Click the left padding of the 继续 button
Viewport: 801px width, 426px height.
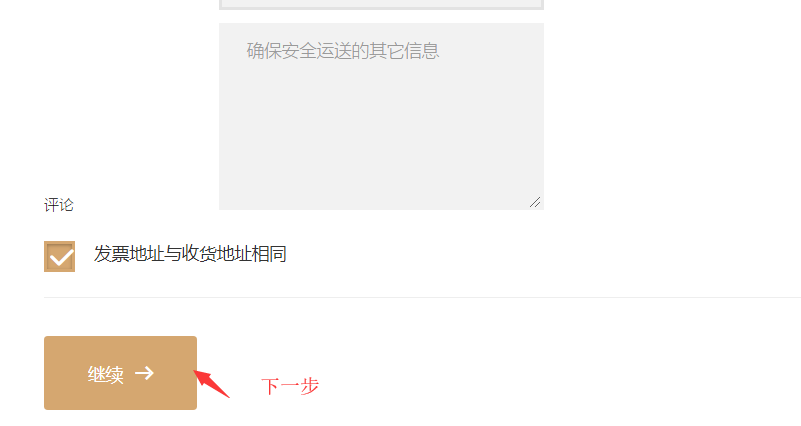(65, 373)
